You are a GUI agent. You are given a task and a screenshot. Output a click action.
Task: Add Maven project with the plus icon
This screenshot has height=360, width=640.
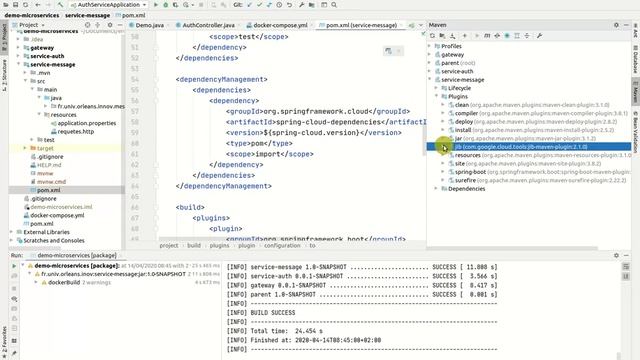[464, 36]
